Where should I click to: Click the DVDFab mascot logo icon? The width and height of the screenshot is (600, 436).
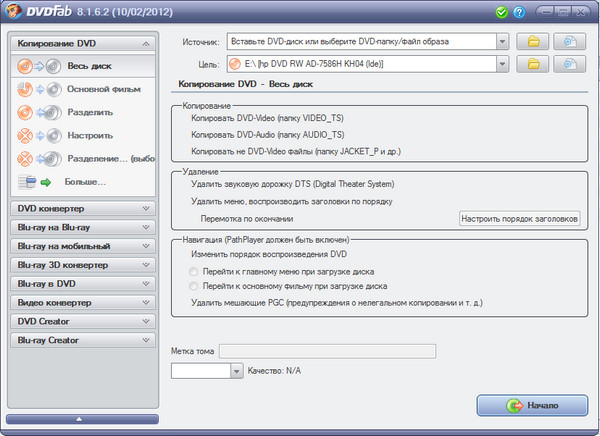point(13,11)
